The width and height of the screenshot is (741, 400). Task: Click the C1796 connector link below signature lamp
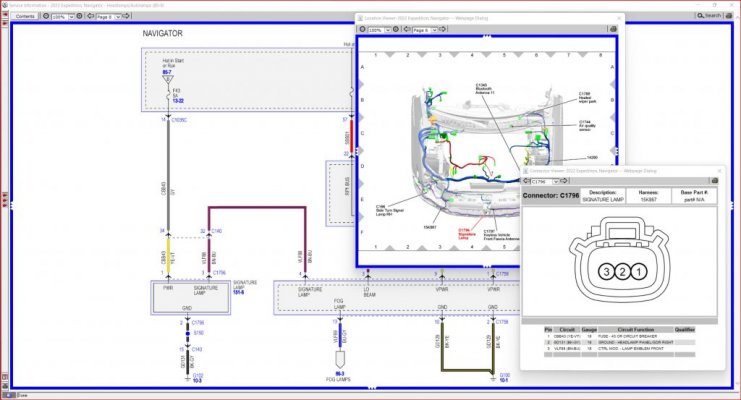pyautogui.click(x=198, y=322)
